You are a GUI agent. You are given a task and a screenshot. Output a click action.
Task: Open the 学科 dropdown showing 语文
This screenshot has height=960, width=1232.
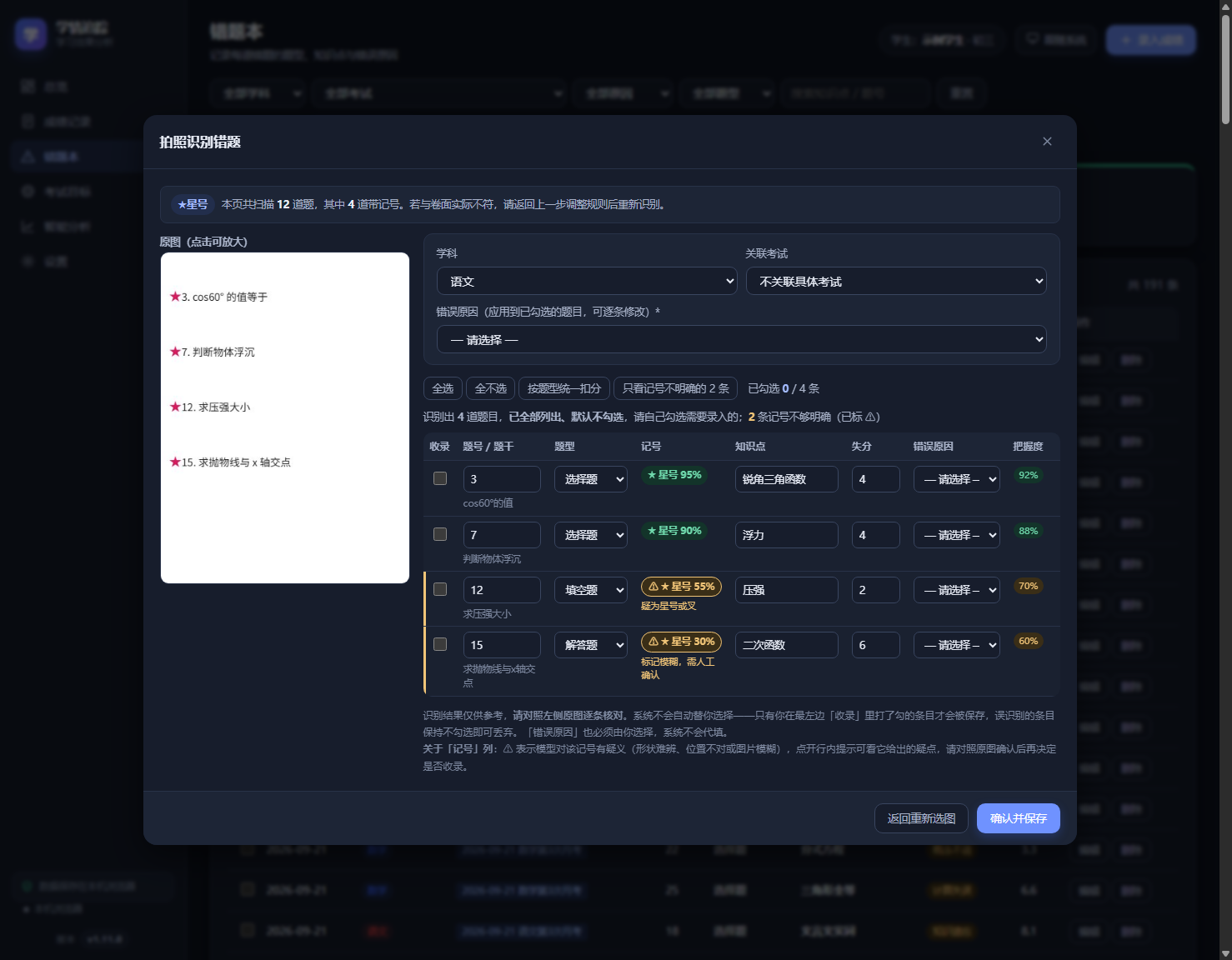[587, 282]
